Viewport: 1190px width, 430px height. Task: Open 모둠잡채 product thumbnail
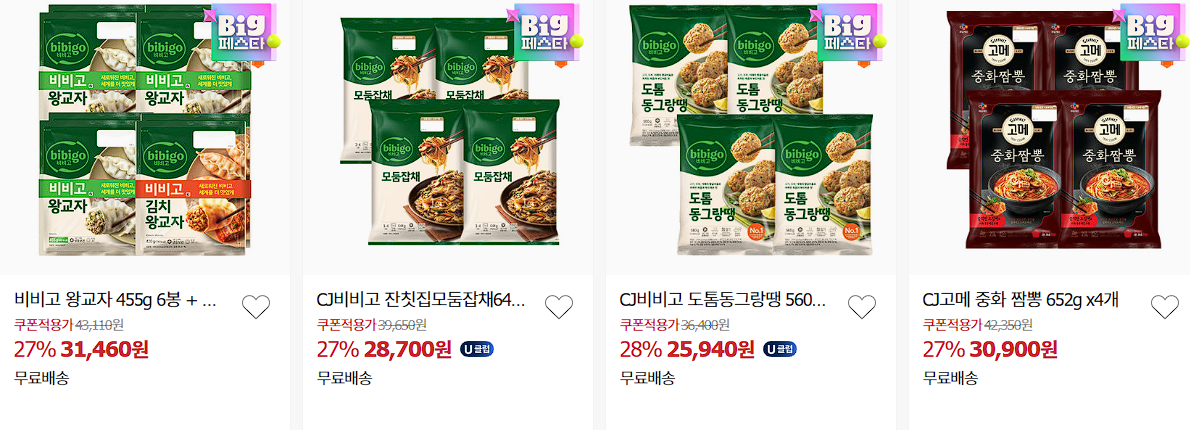coord(449,130)
